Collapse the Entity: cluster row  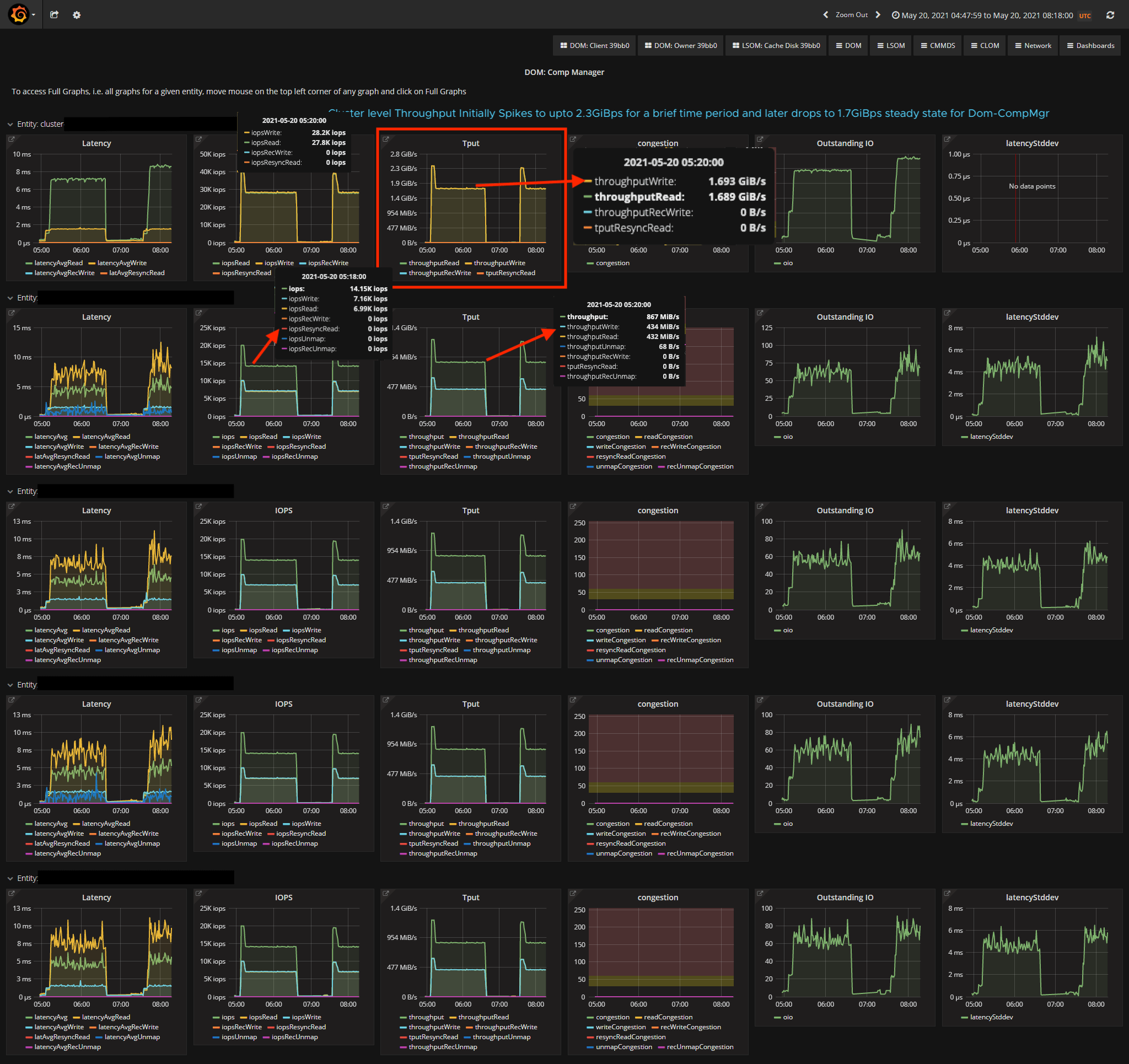click(10, 125)
